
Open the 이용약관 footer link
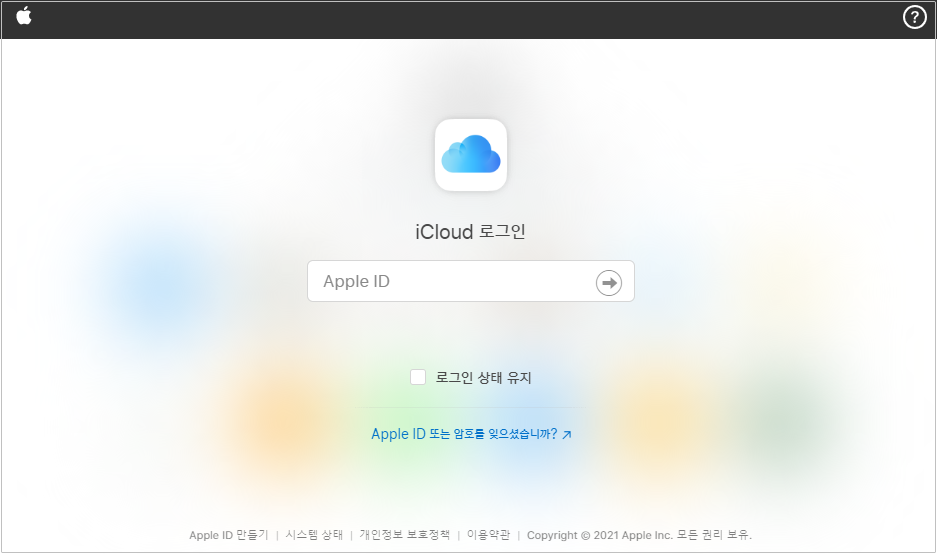488,535
